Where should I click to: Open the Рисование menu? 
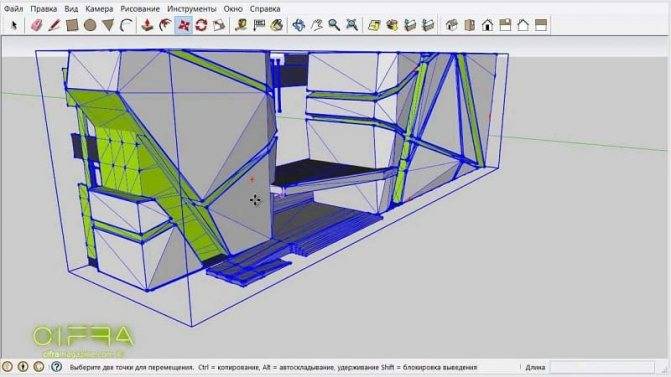point(140,9)
